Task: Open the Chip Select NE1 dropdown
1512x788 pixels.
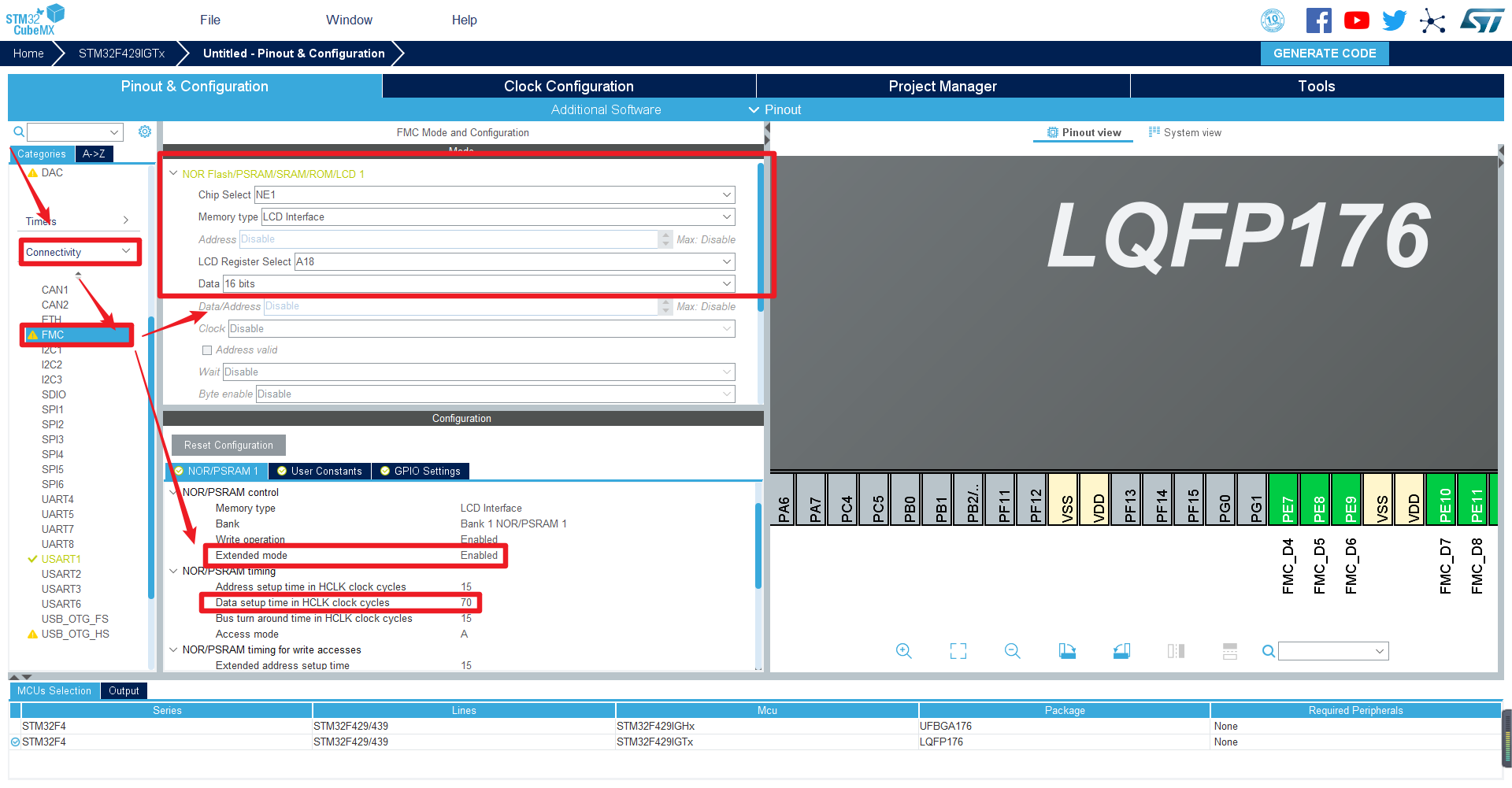Action: (495, 194)
